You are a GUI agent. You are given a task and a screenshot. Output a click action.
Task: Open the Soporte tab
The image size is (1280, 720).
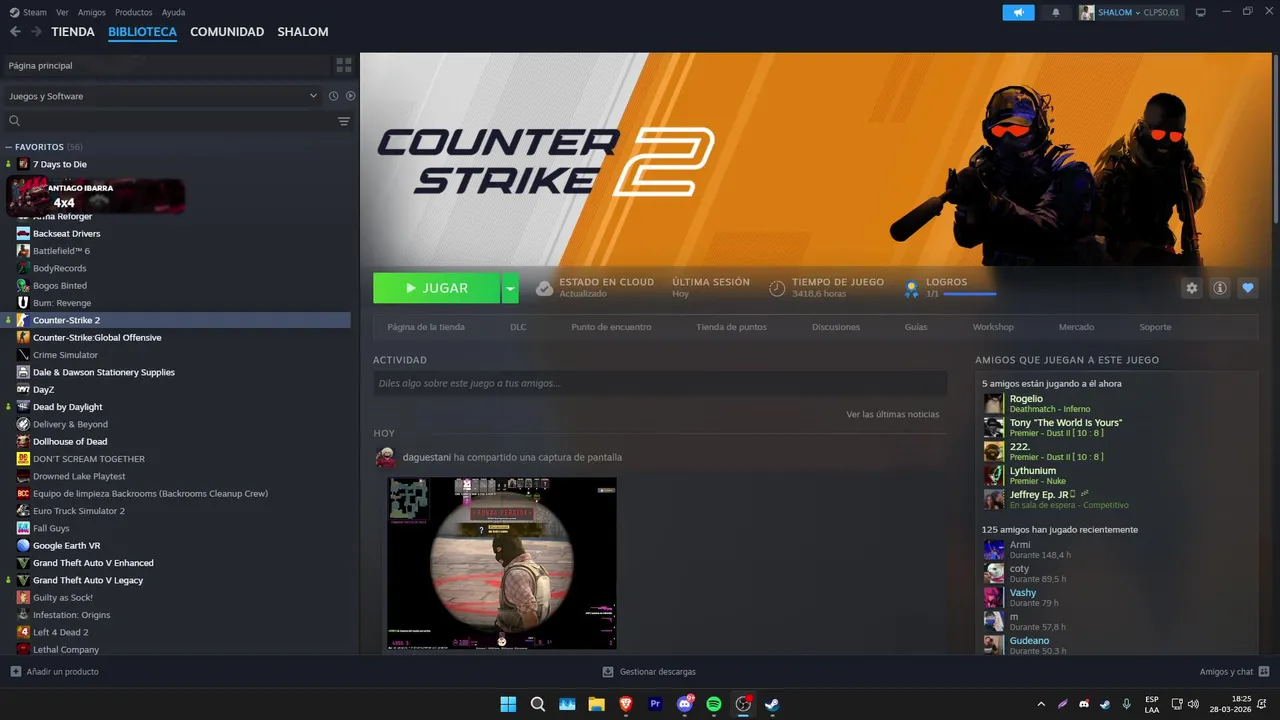(1155, 327)
